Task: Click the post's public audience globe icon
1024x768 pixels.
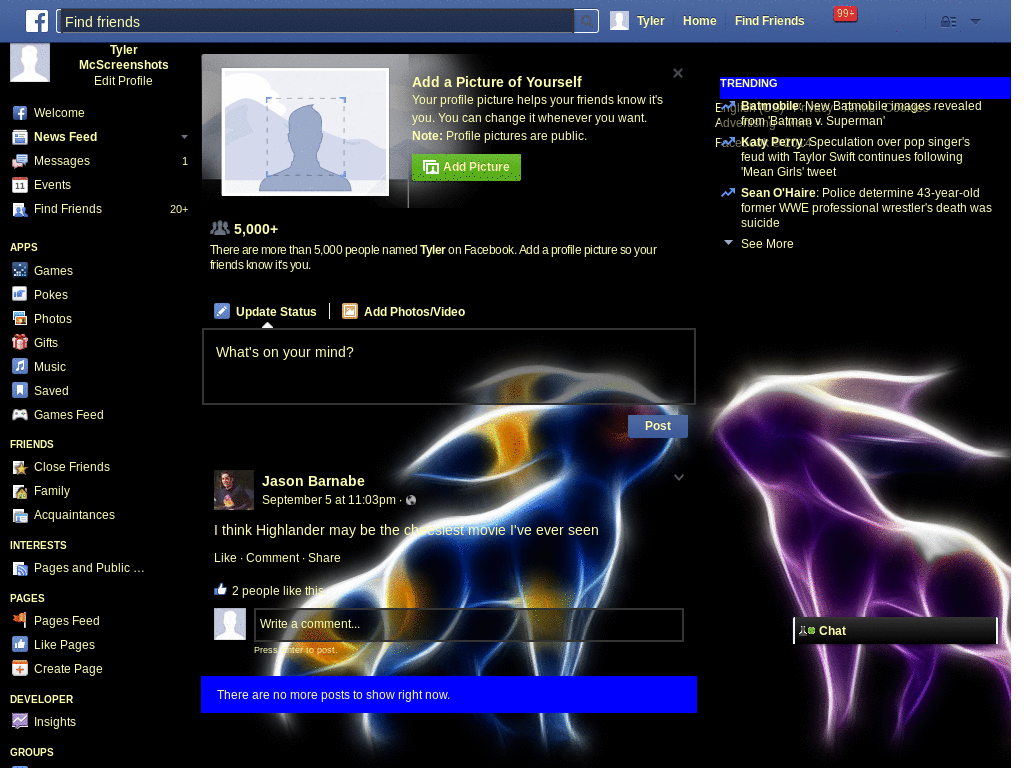Action: click(x=411, y=500)
